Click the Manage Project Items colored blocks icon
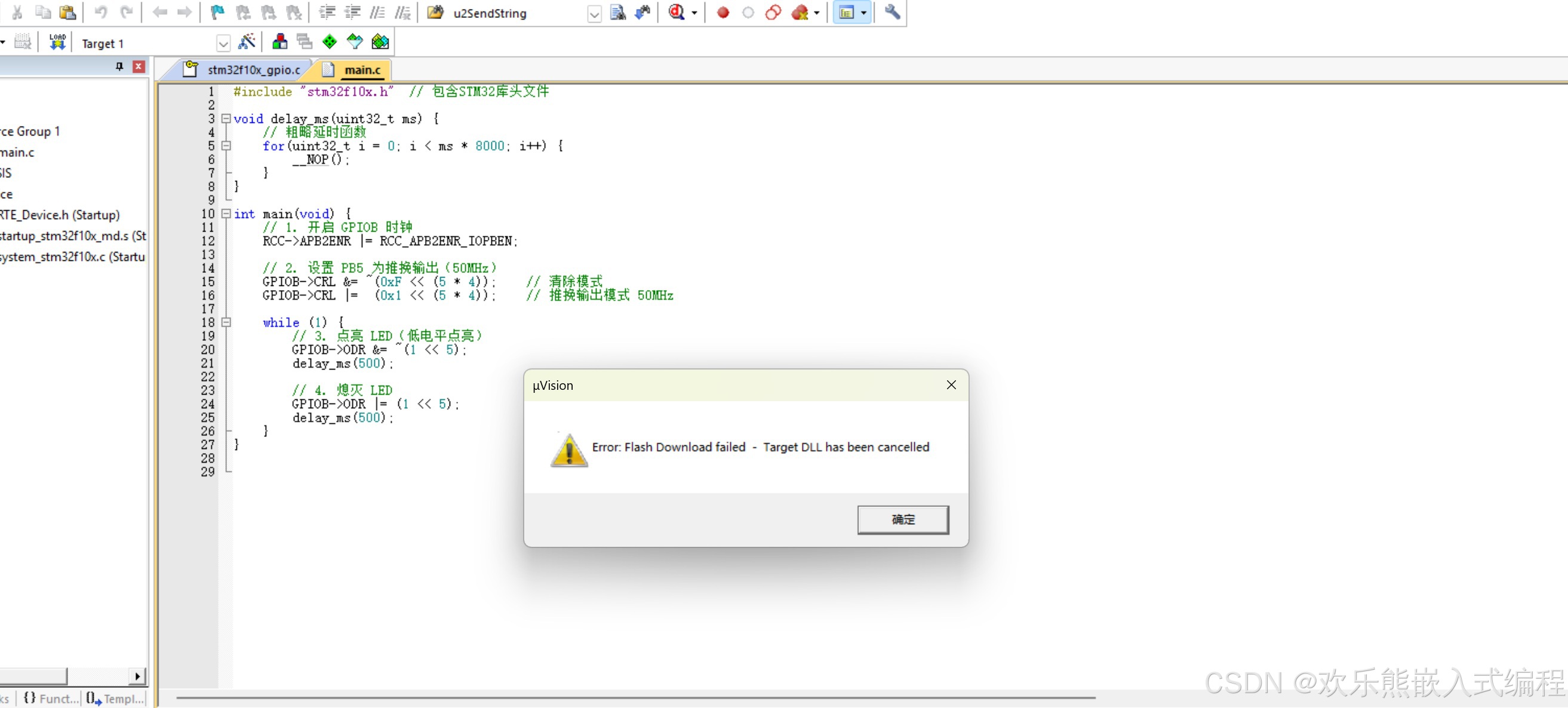Viewport: 1568px width, 708px height. click(x=279, y=42)
